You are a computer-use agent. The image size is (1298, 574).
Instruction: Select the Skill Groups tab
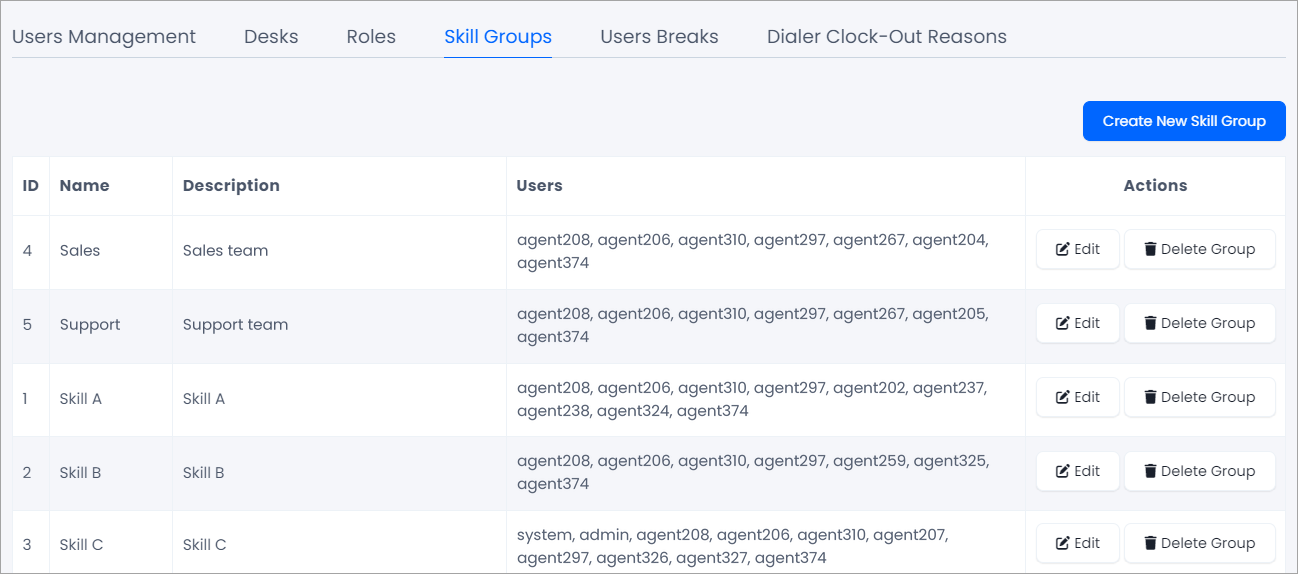(498, 37)
